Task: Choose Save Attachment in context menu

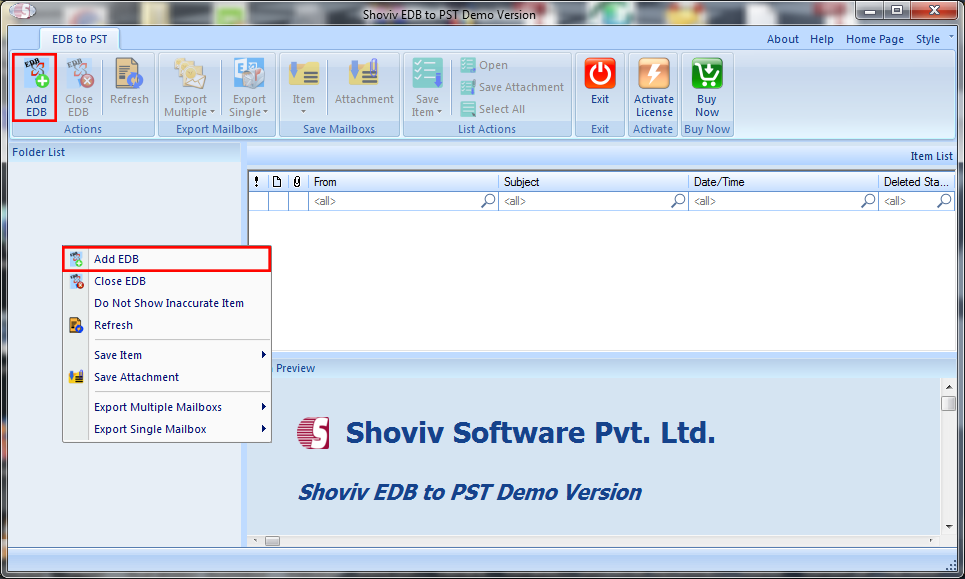Action: tap(167, 377)
